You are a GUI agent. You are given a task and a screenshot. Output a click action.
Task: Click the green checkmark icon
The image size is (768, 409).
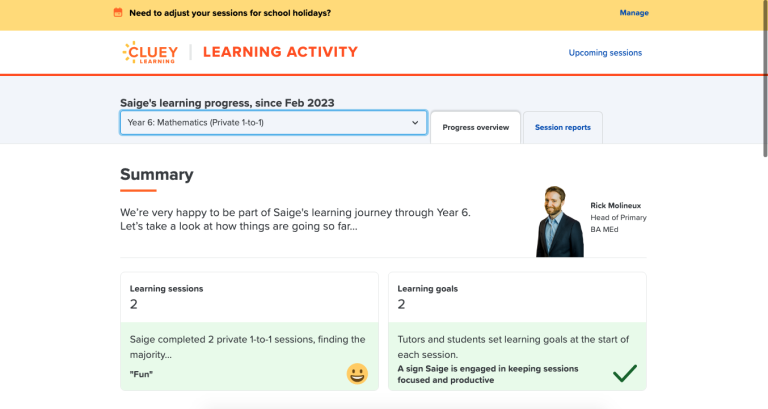(625, 373)
